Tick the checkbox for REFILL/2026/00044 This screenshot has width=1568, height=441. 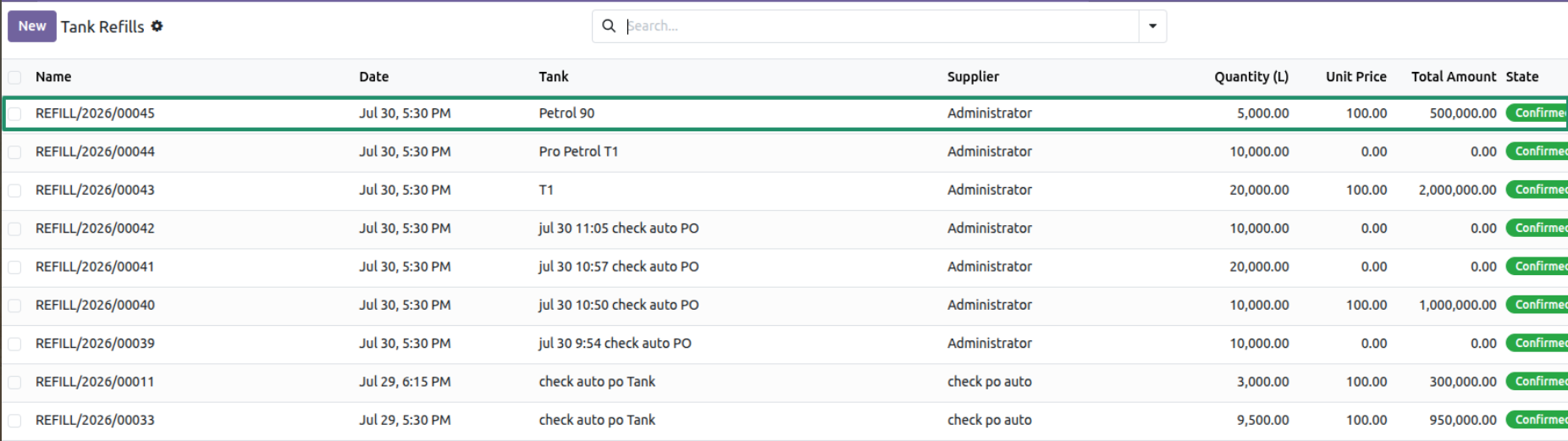[14, 152]
